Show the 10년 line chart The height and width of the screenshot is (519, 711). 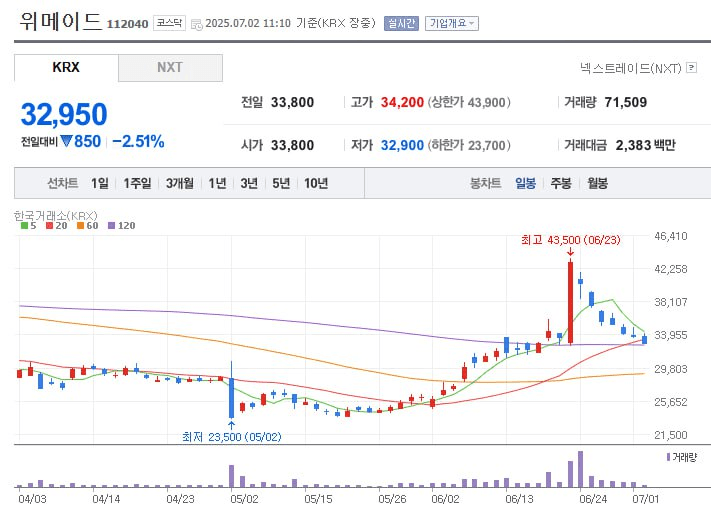pos(316,183)
